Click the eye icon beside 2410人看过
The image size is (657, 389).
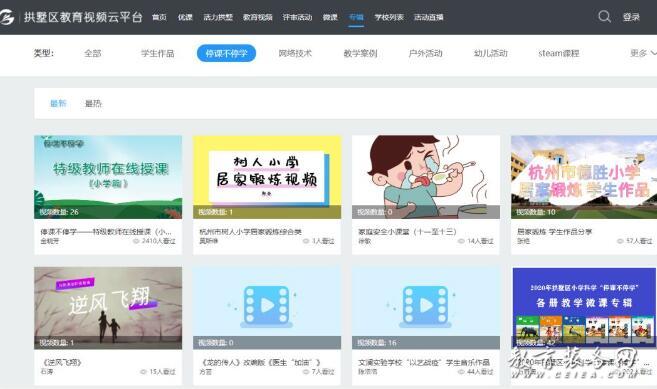(136, 241)
